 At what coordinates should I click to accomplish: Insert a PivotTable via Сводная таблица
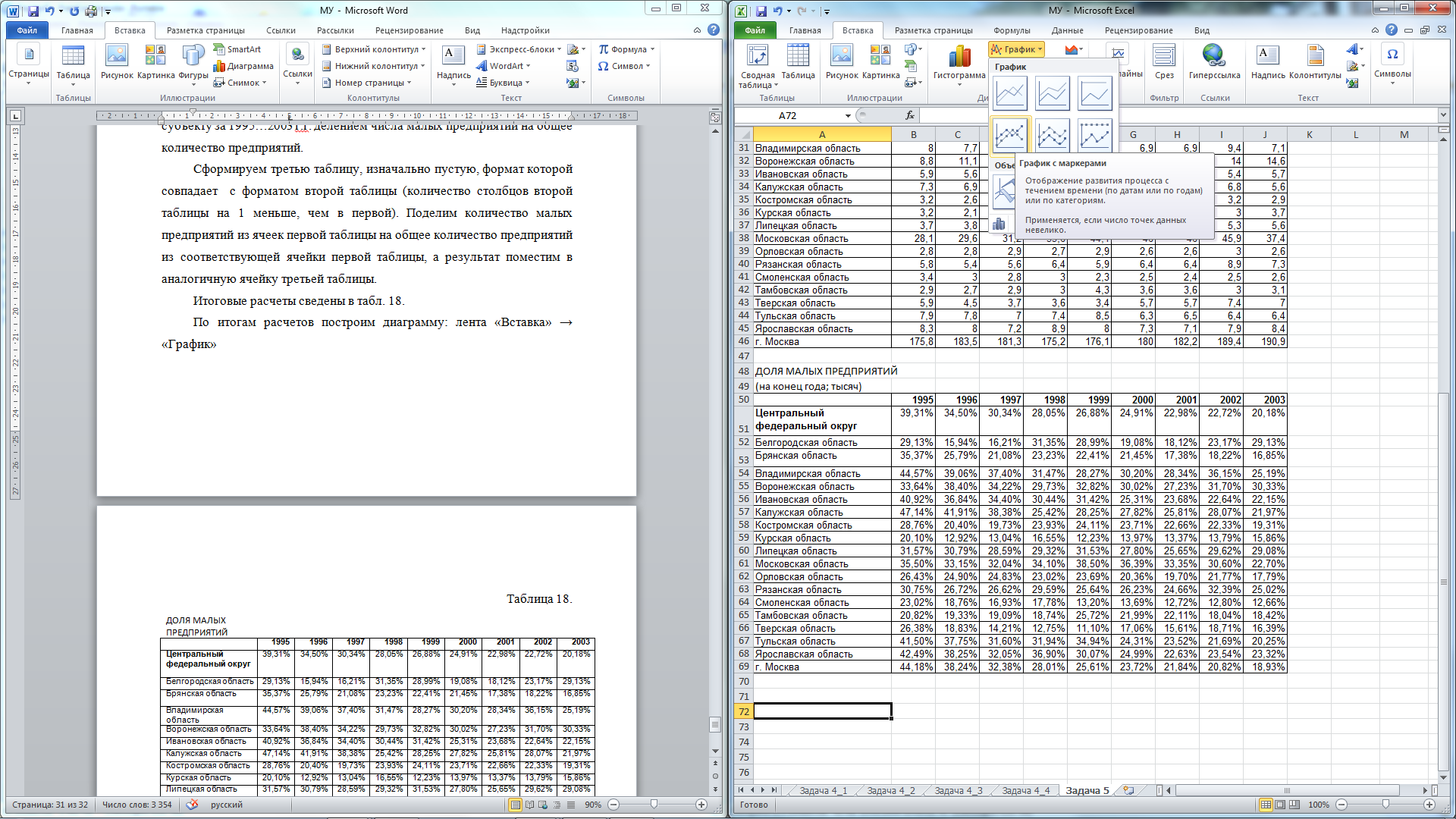[757, 66]
